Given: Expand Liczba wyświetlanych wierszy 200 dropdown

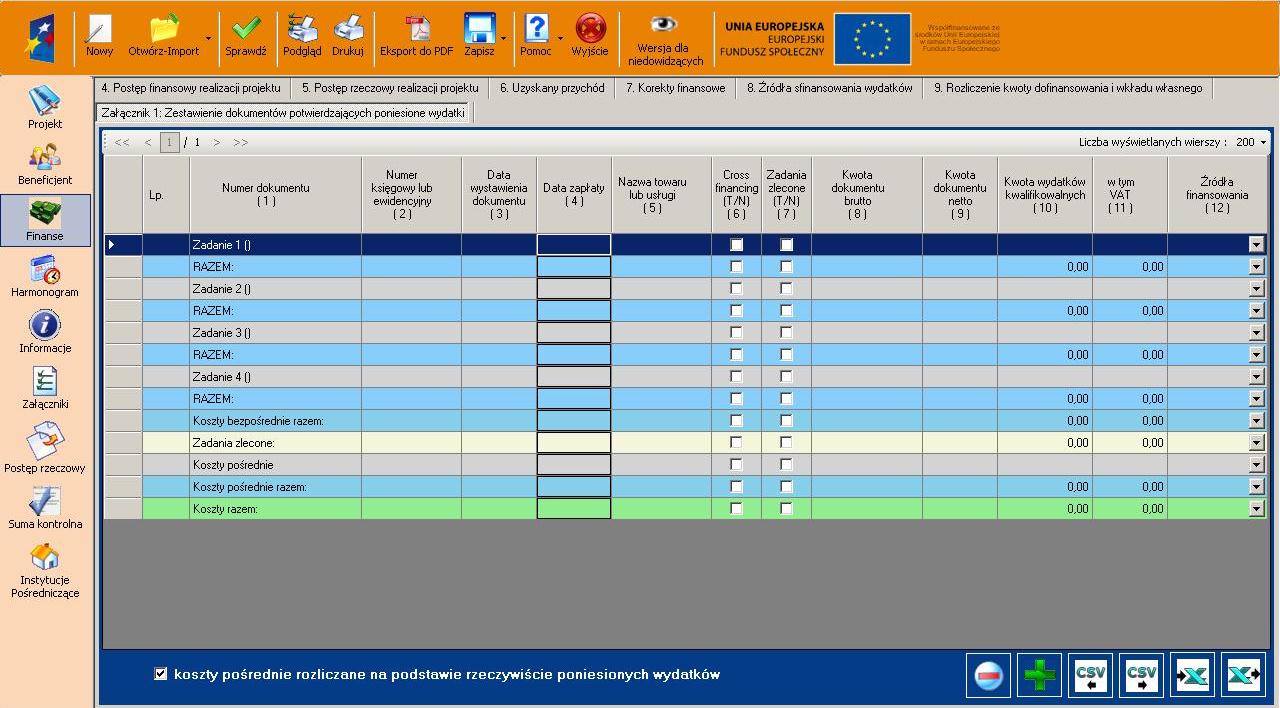Looking at the screenshot, I should point(1263,143).
